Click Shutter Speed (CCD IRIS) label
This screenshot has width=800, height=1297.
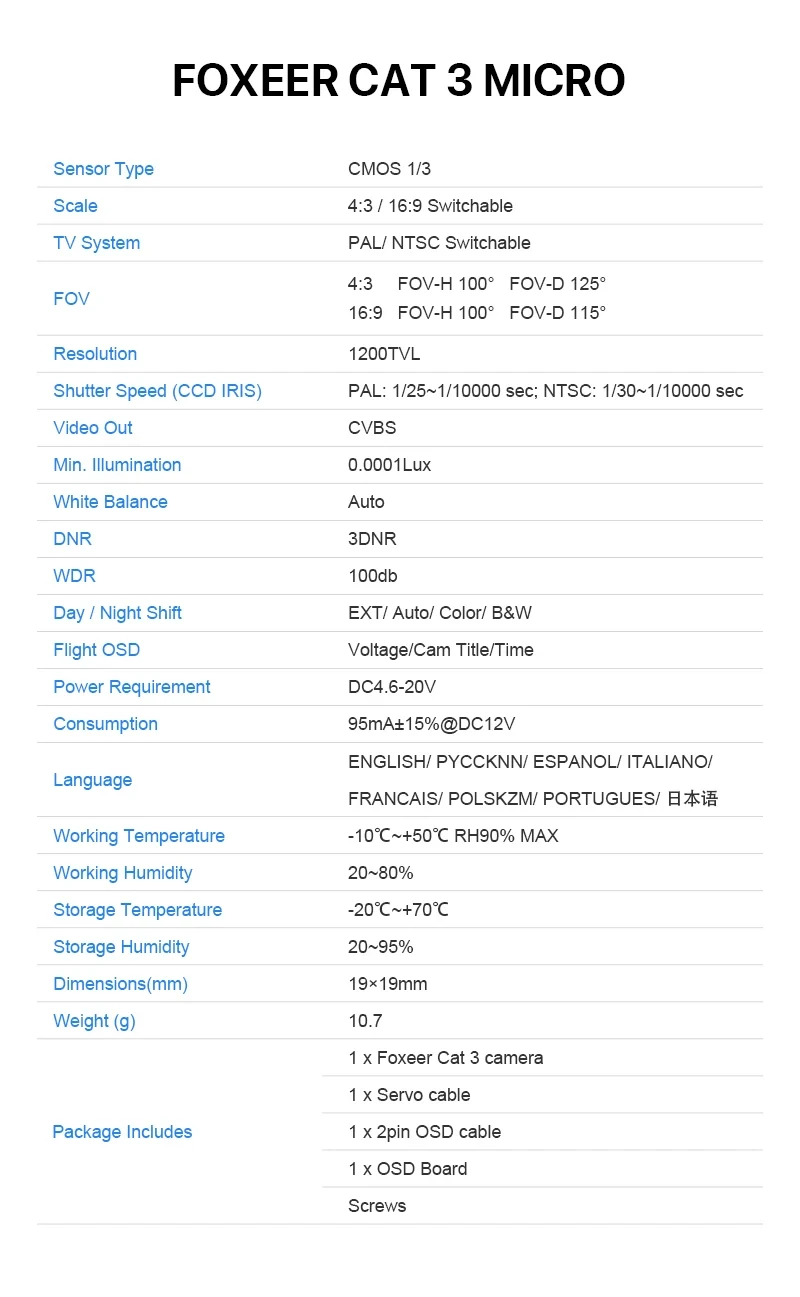click(157, 391)
